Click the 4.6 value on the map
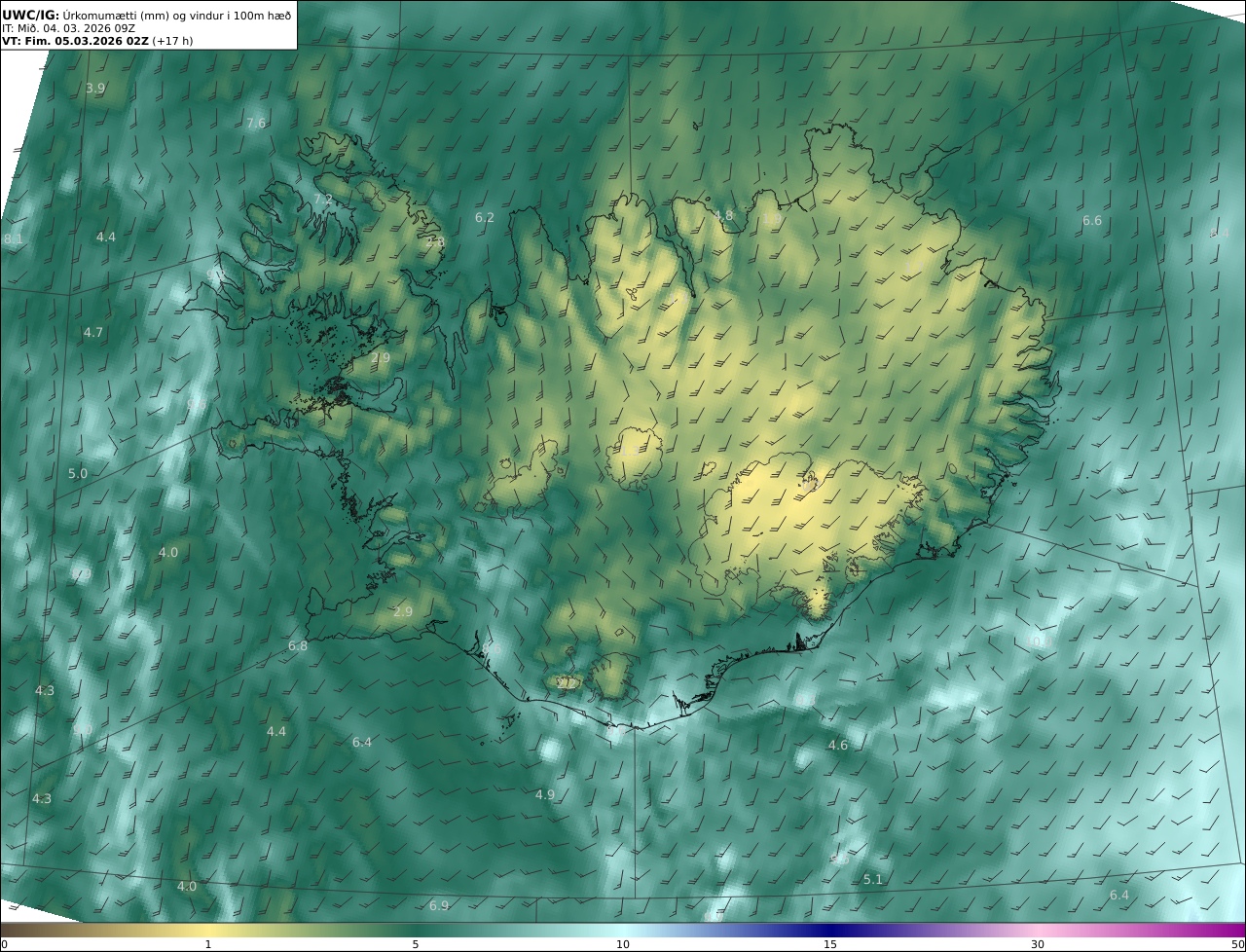The height and width of the screenshot is (952, 1246). pyautogui.click(x=838, y=745)
